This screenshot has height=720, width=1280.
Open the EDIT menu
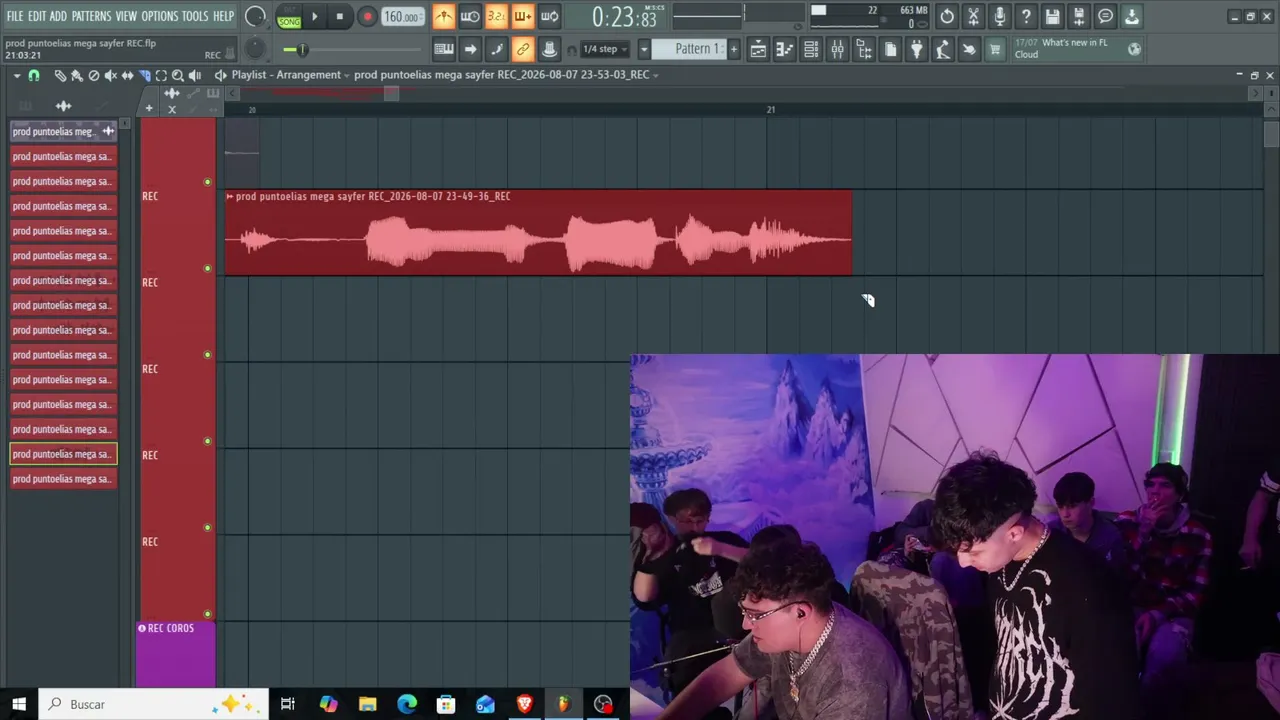click(x=37, y=16)
